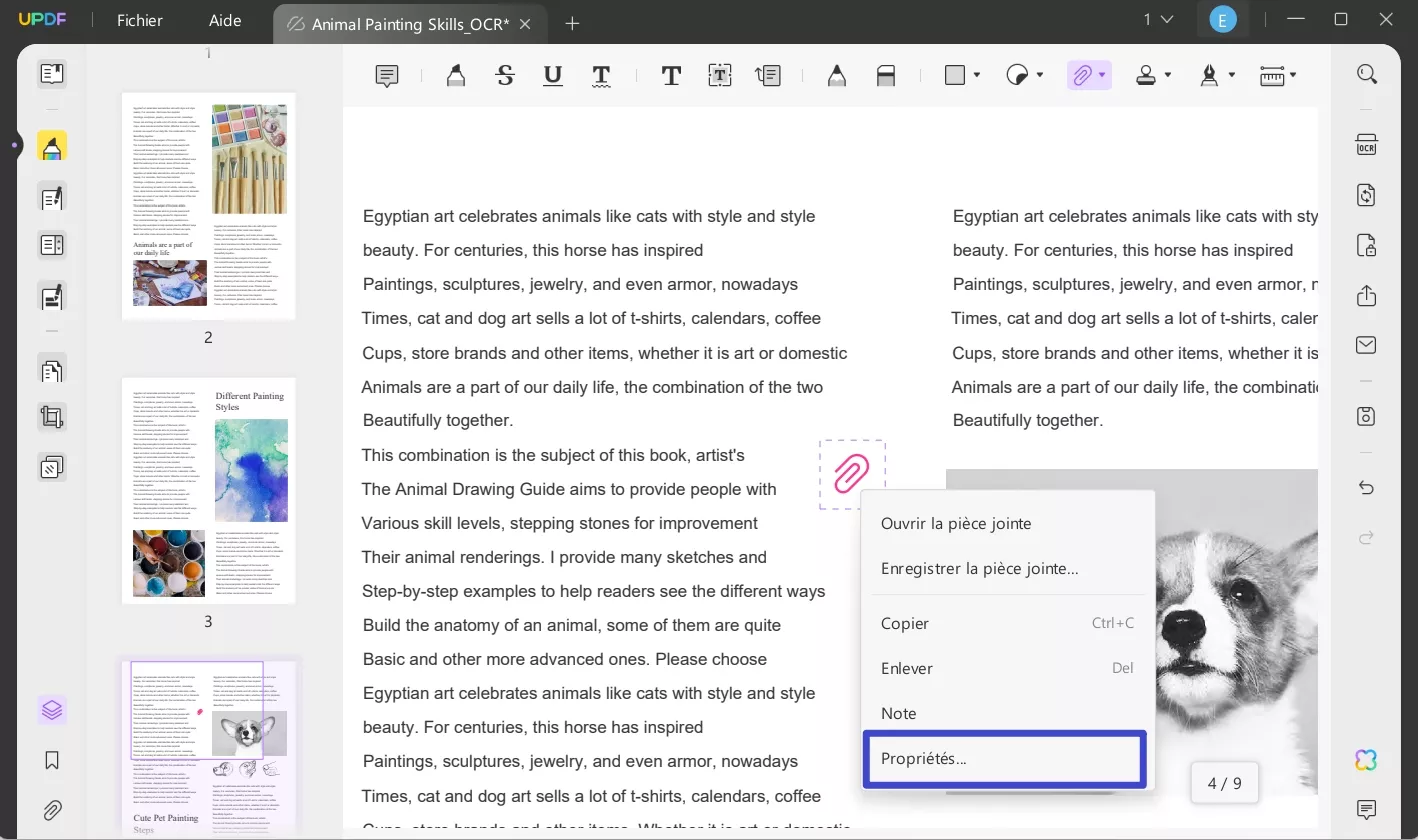Run OCR text recognition
1418x840 pixels.
(1366, 144)
